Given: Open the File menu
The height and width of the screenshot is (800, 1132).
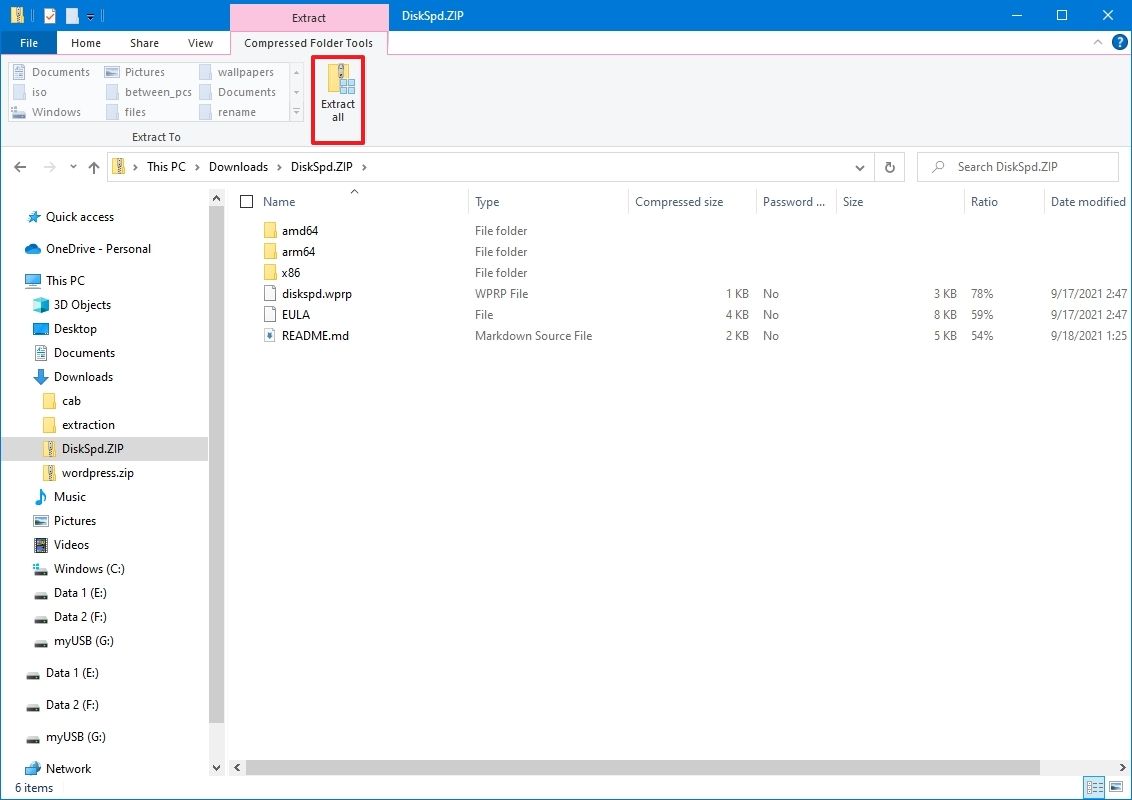Looking at the screenshot, I should click(29, 42).
